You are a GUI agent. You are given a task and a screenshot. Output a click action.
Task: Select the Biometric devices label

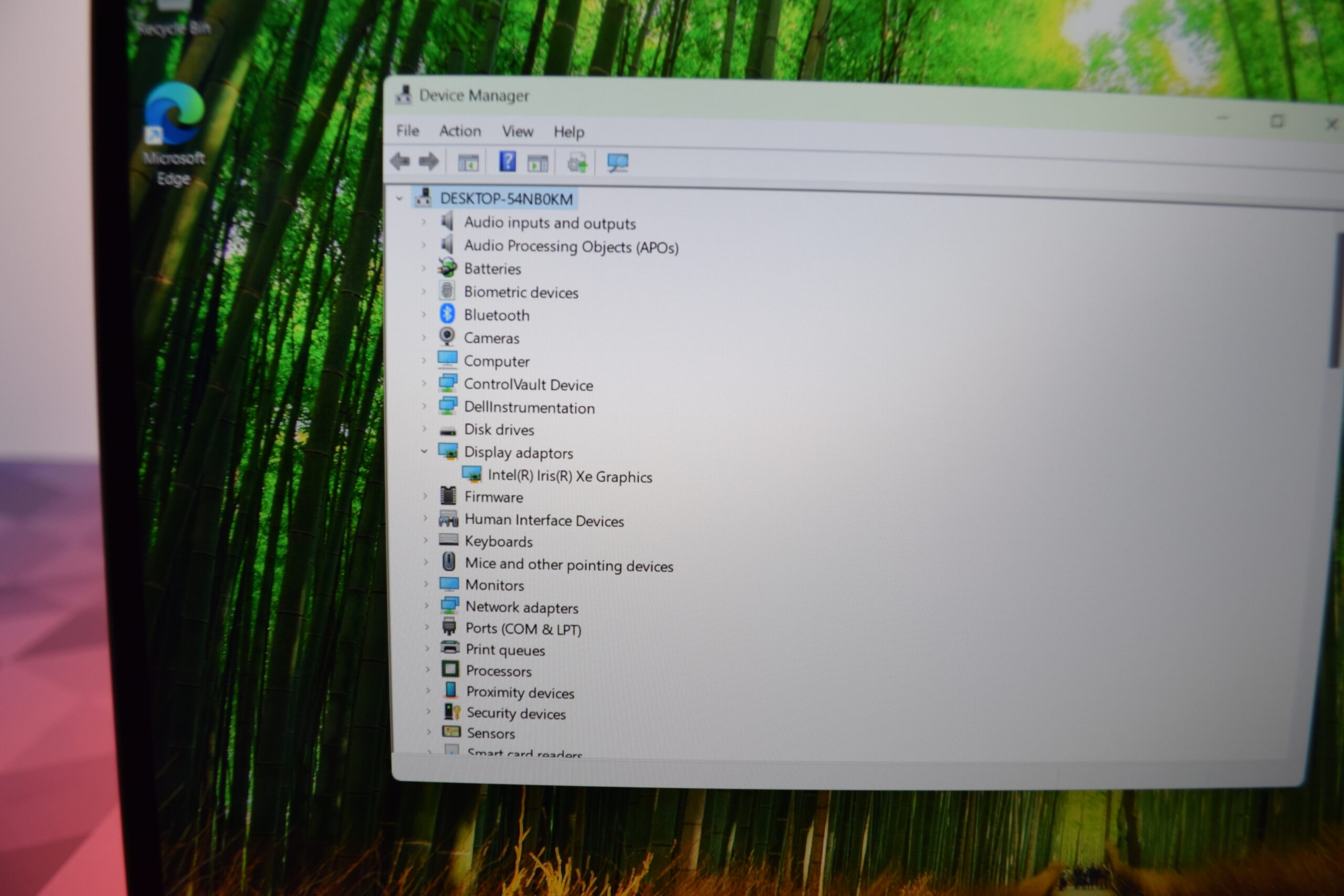pos(521,292)
